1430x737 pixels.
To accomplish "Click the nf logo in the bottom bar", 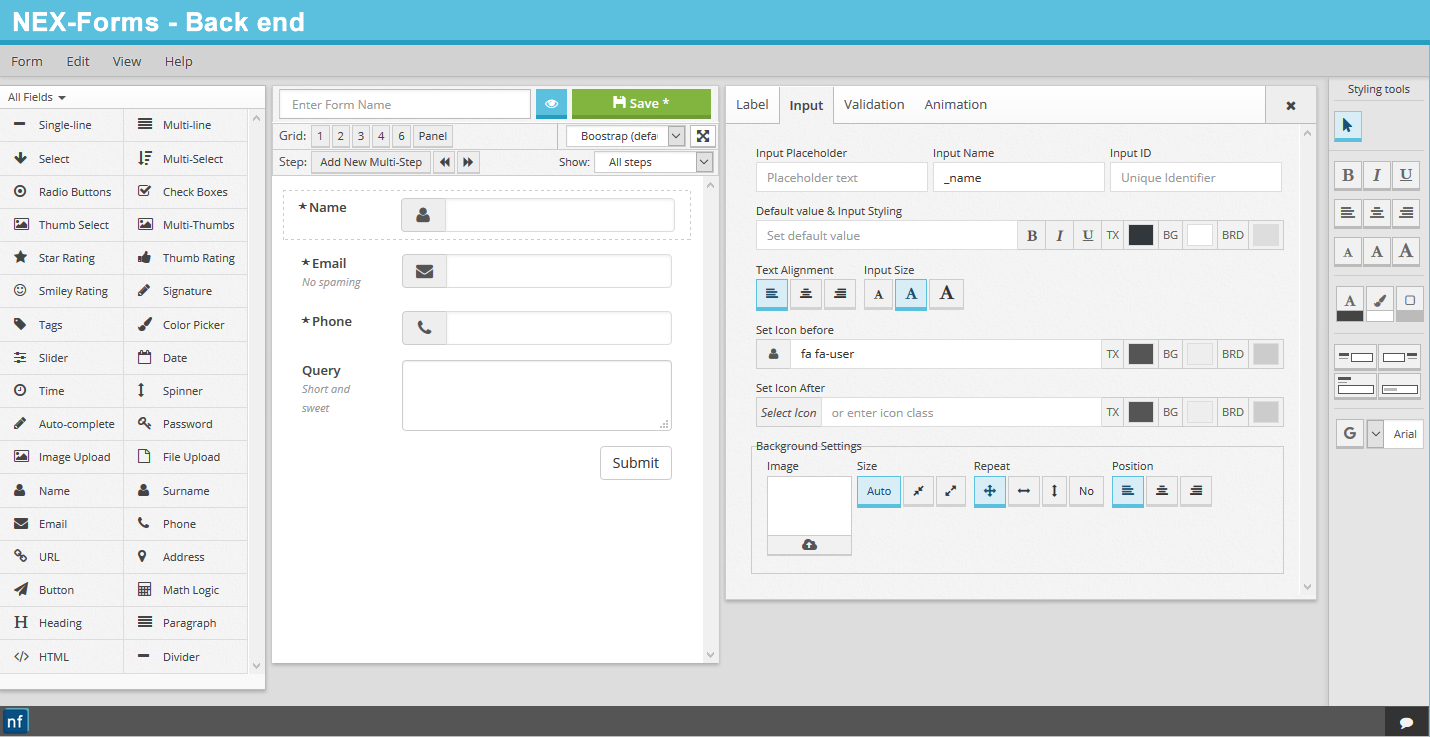I will (x=16, y=721).
